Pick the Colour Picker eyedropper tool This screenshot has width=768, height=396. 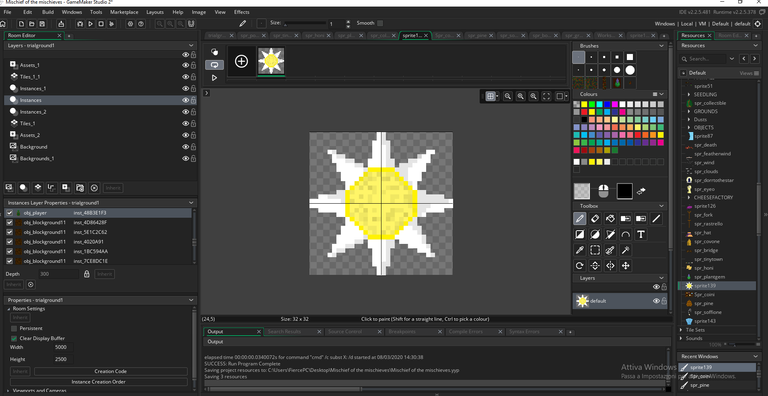579,250
